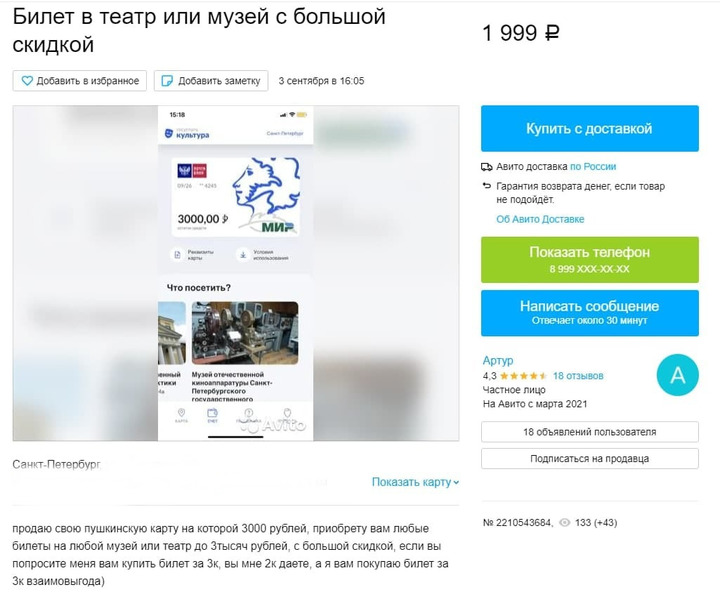Click the chevron next to Показать карту

pyautogui.click(x=456, y=482)
